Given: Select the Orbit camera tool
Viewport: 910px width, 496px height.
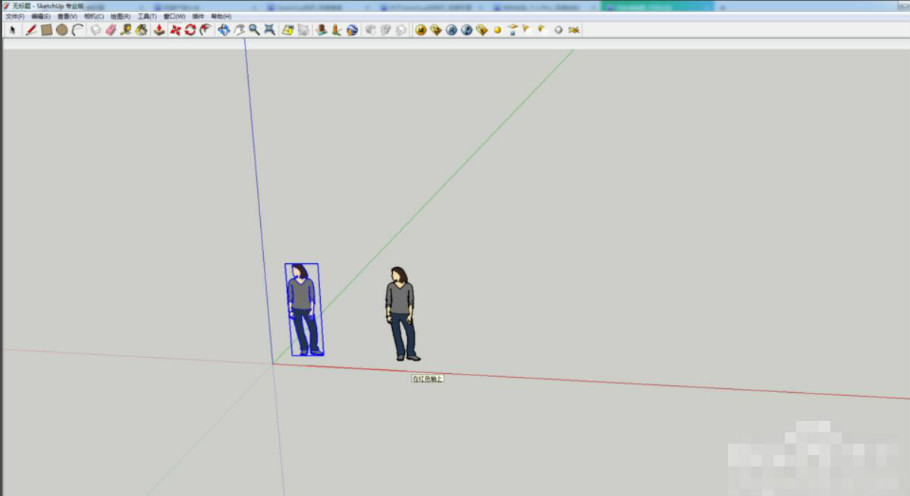Looking at the screenshot, I should point(223,30).
